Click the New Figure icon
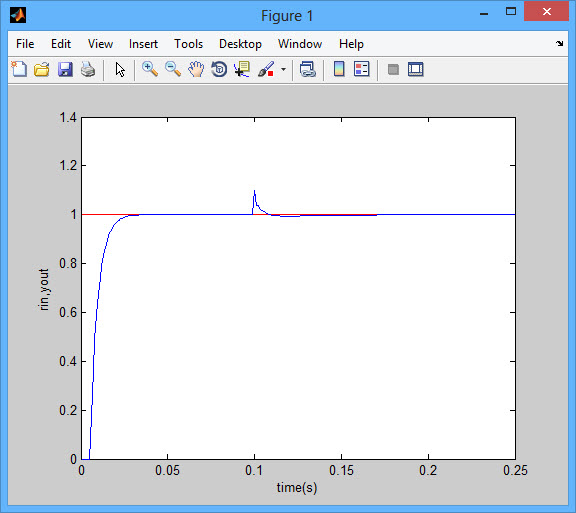Viewport: 576px width, 513px height. tap(19, 69)
